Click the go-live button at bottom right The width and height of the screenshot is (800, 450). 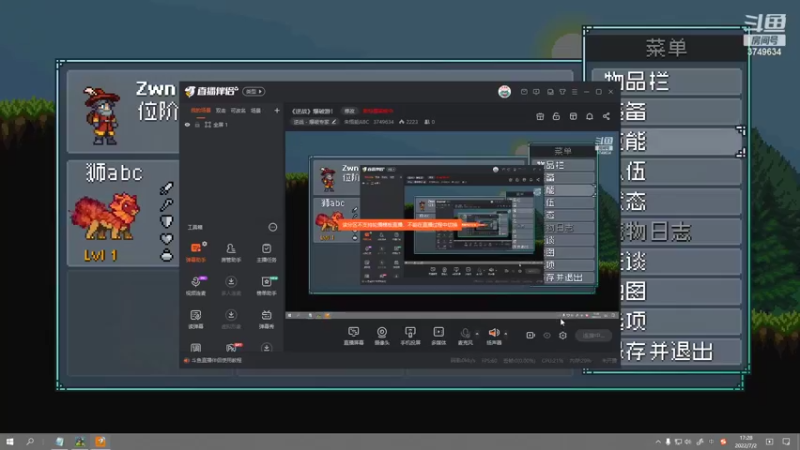click(x=593, y=335)
